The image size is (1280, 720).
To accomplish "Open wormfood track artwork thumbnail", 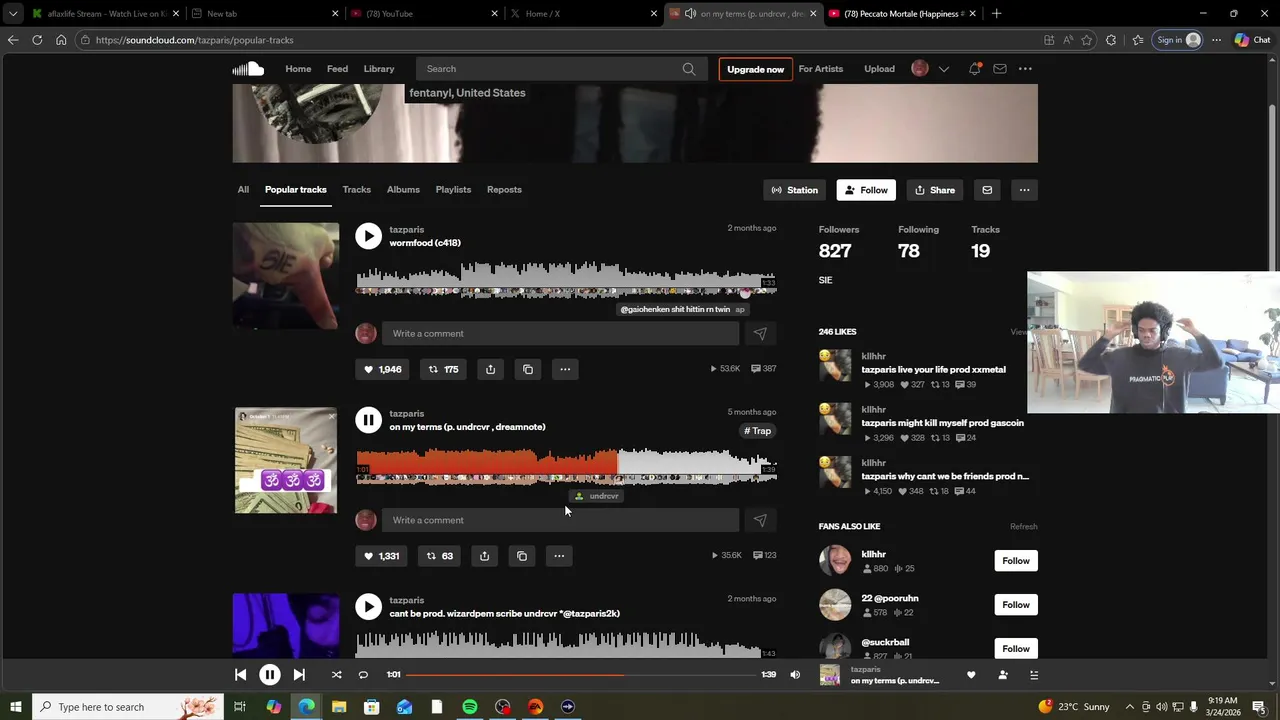I will tap(286, 276).
